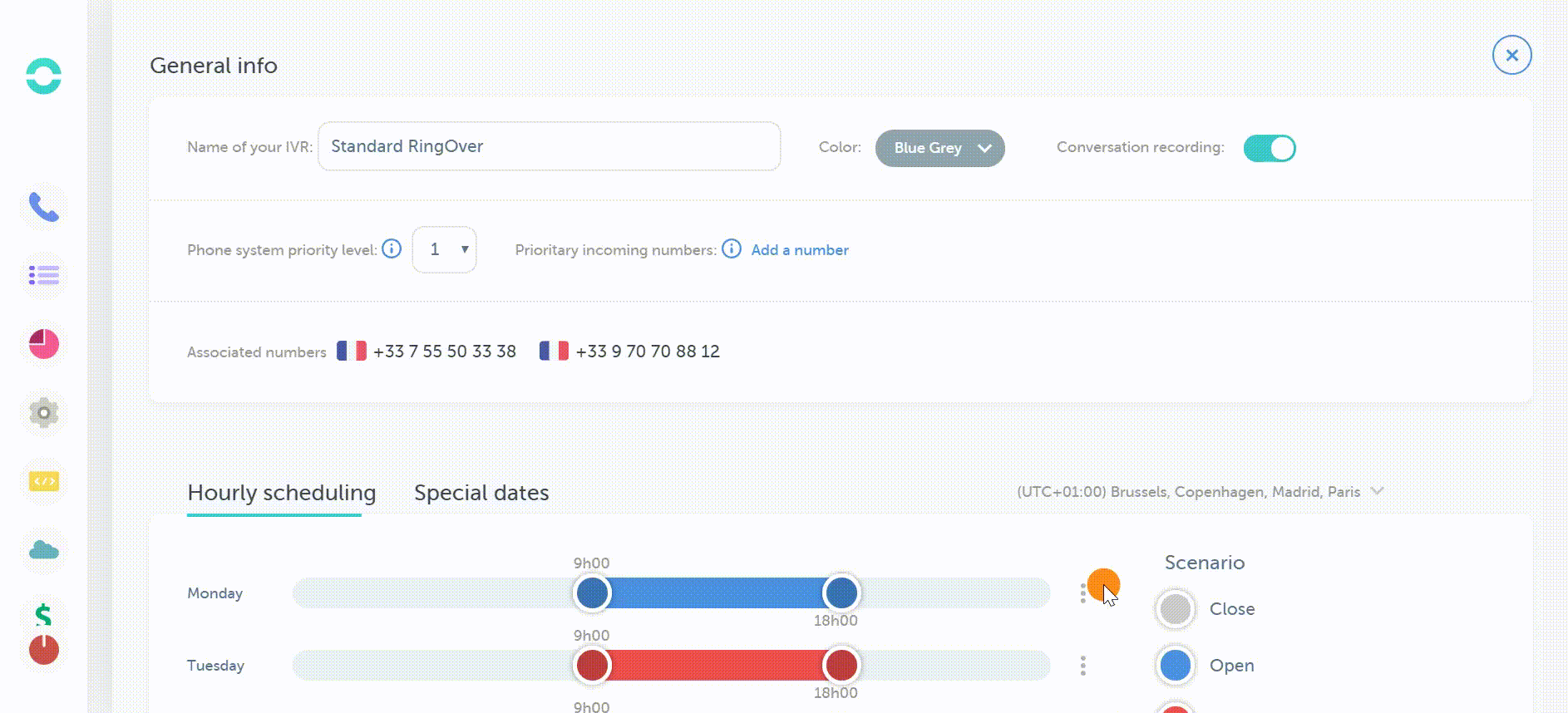Click the Associated numbers label

[257, 352]
